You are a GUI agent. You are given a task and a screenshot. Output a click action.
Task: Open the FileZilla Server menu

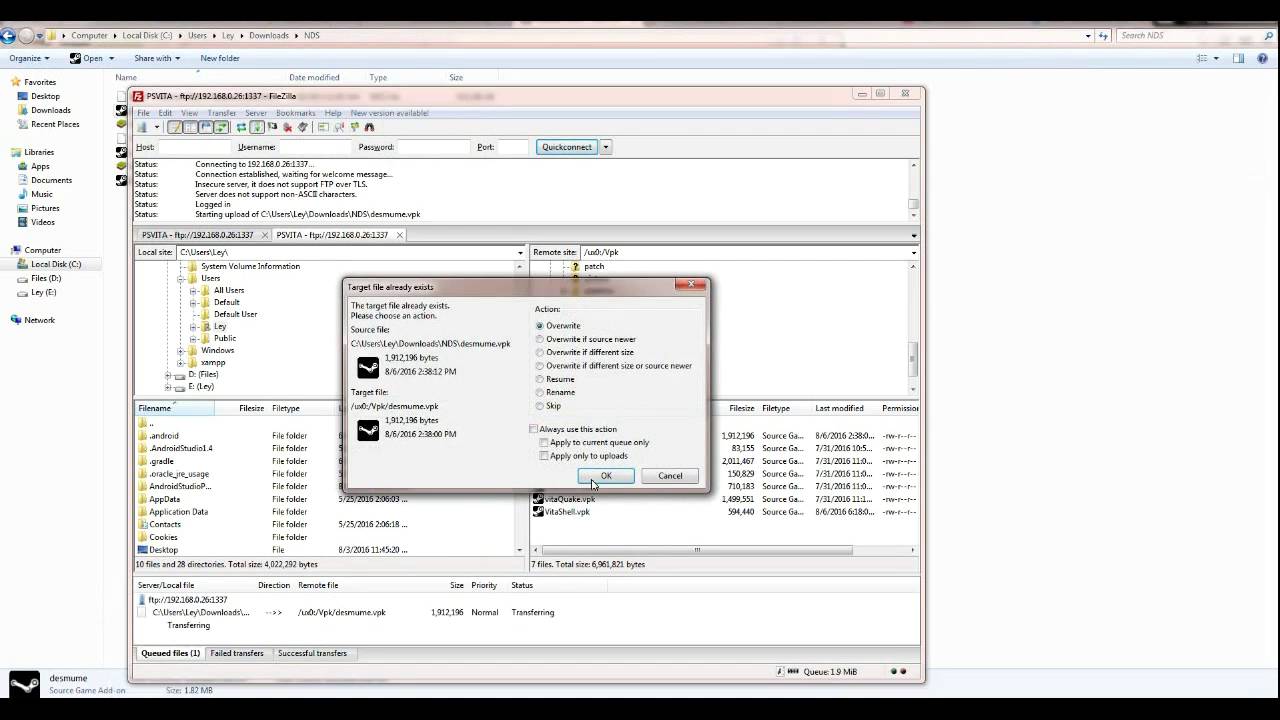[x=256, y=113]
